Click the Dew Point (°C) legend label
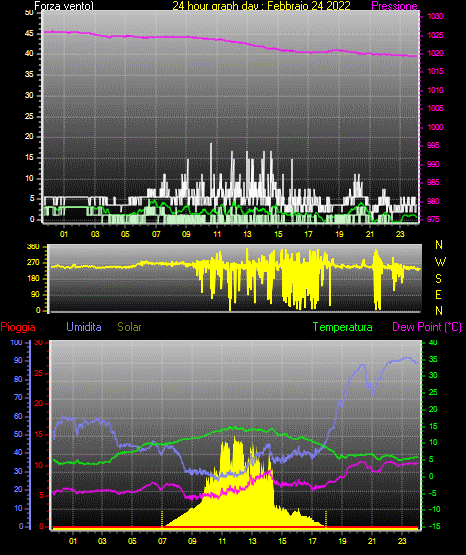 point(427,327)
